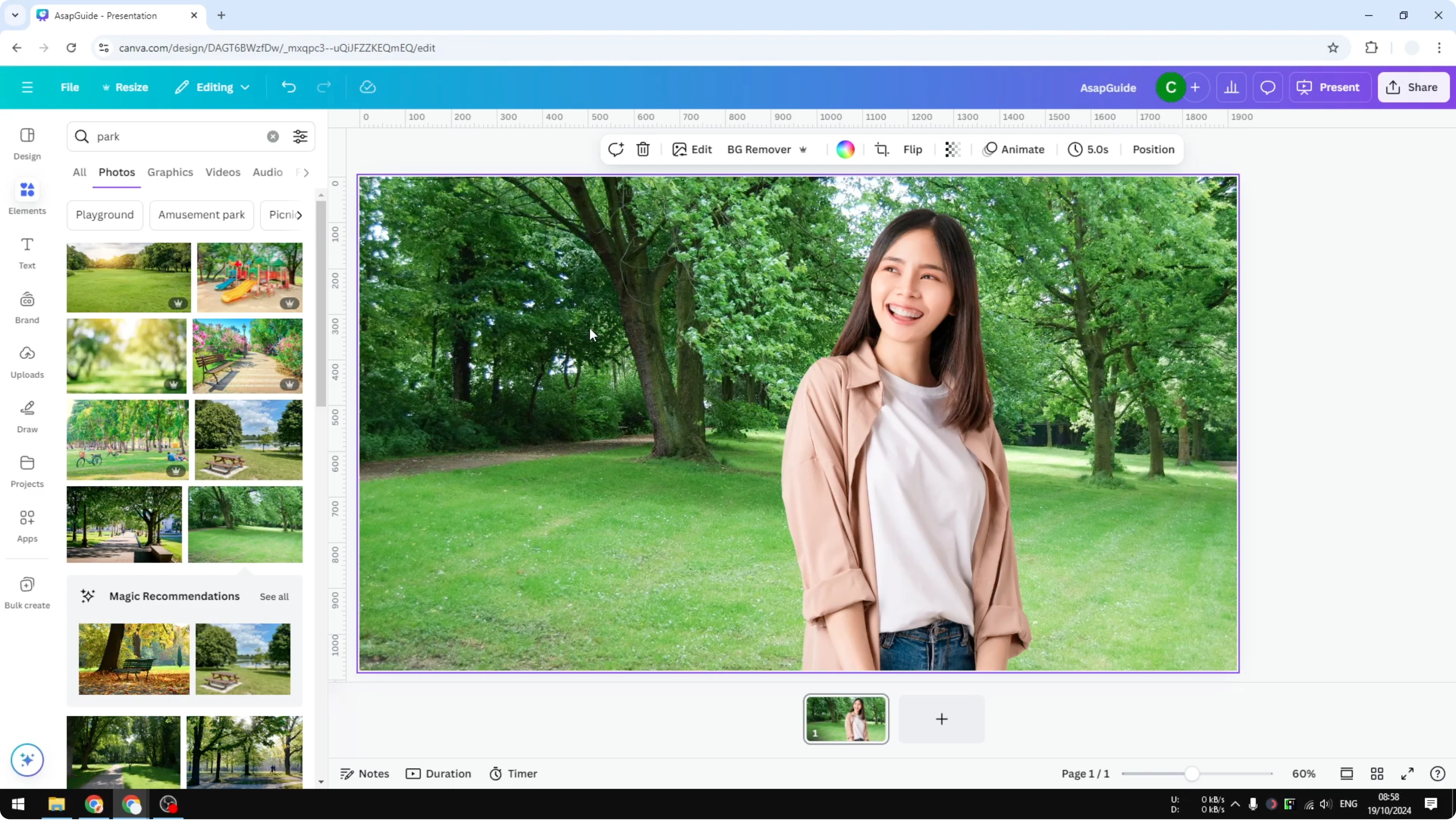Open the File menu
This screenshot has width=1456, height=820.
pyautogui.click(x=70, y=86)
